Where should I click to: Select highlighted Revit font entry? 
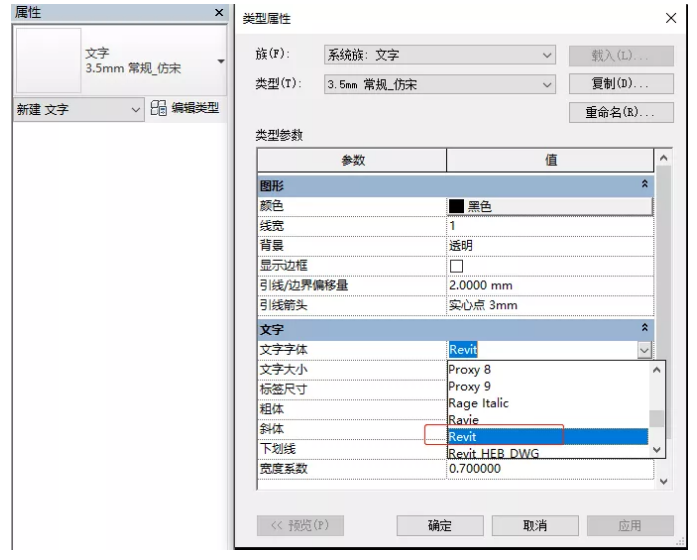tap(548, 437)
